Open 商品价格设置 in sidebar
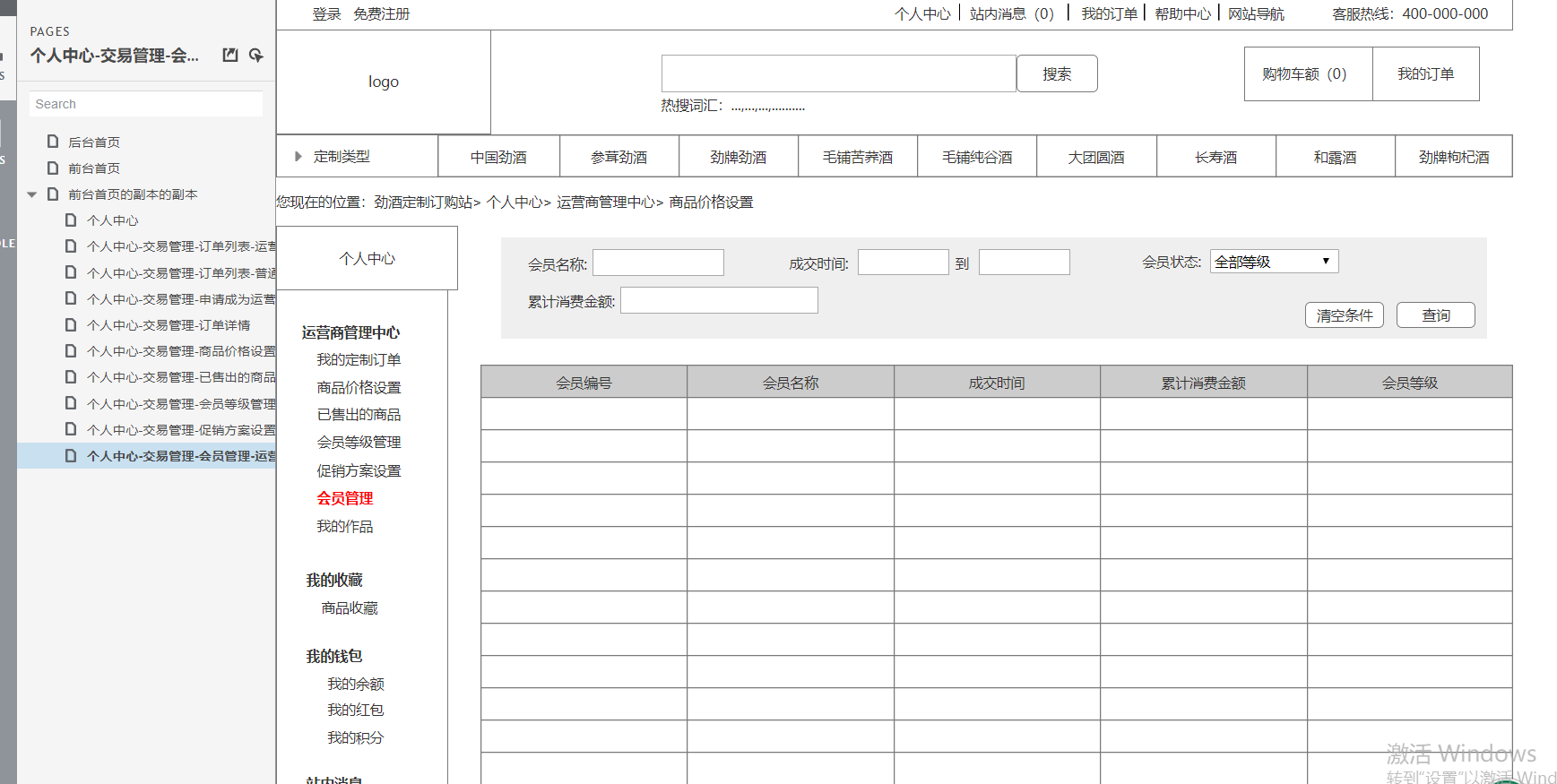Image resolution: width=1557 pixels, height=784 pixels. pos(359,387)
